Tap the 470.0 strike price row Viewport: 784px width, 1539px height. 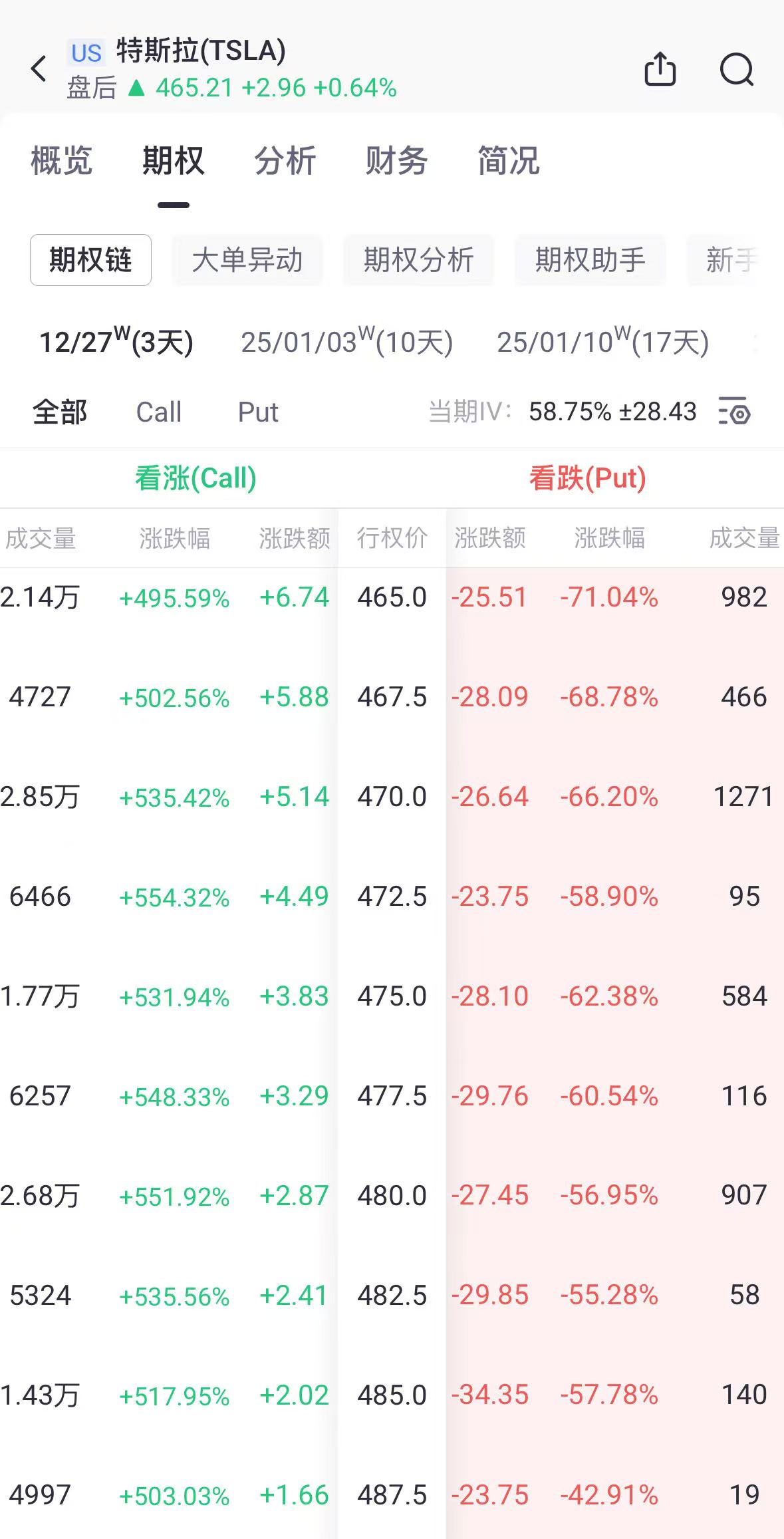[392, 797]
